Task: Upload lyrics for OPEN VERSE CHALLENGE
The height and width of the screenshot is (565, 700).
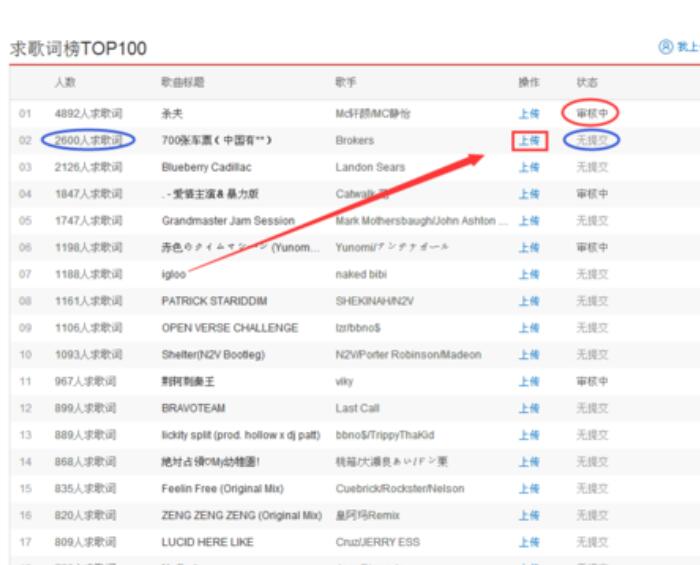Action: (x=528, y=328)
